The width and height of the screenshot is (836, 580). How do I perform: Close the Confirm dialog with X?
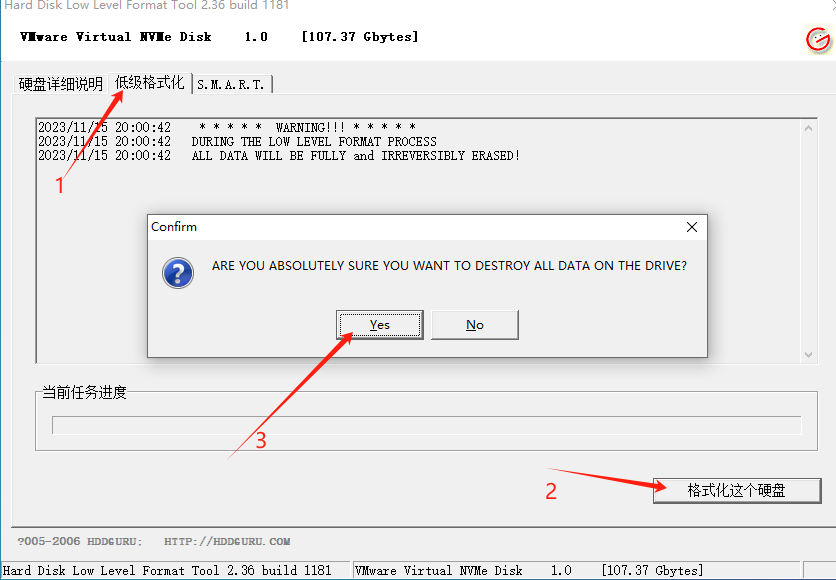691,227
